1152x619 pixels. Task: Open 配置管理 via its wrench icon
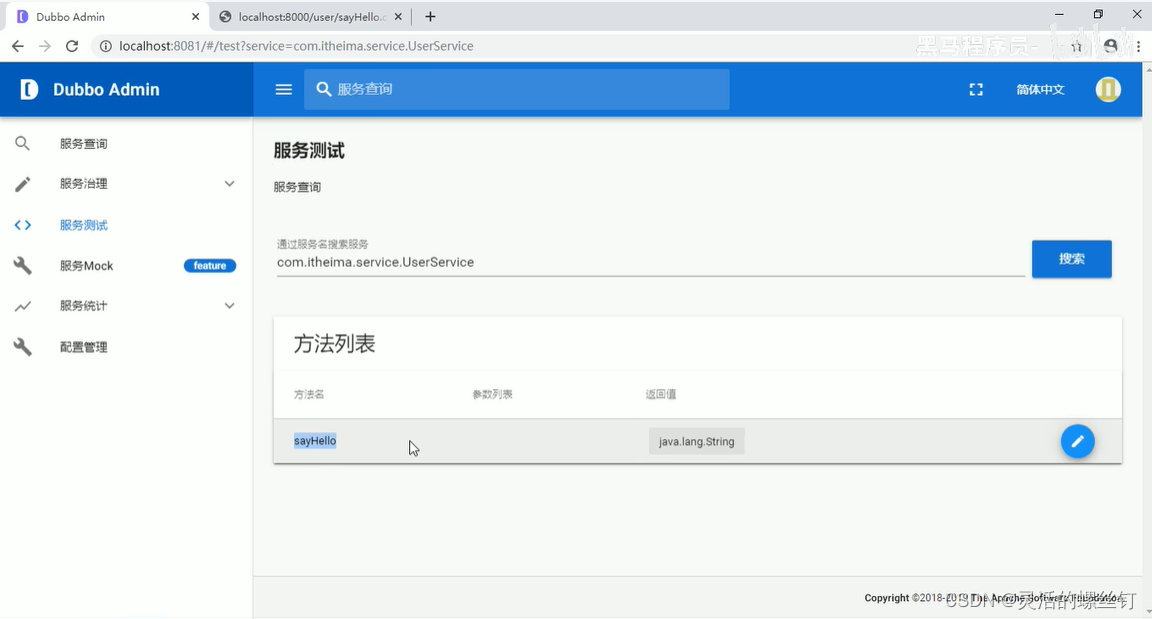coord(22,346)
